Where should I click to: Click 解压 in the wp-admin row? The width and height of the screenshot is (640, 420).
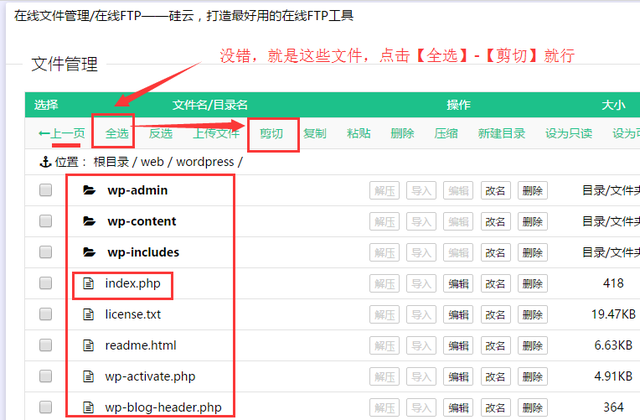click(x=384, y=191)
